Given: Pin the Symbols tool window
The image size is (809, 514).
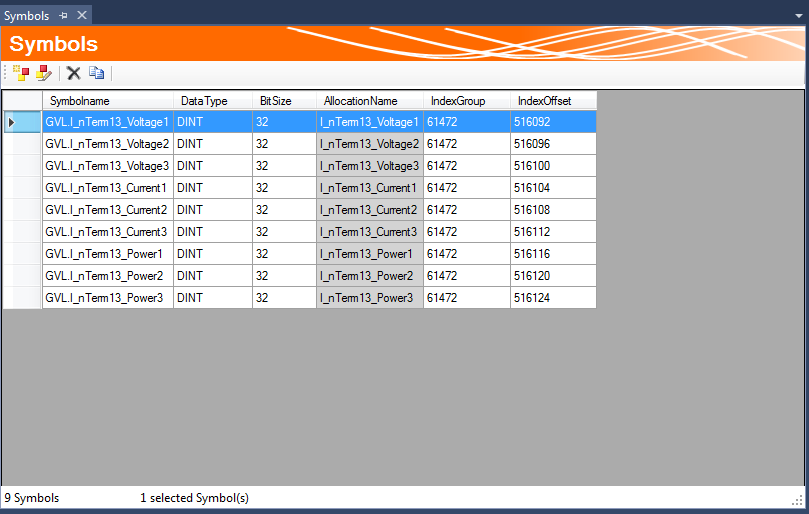Looking at the screenshot, I should coord(63,15).
